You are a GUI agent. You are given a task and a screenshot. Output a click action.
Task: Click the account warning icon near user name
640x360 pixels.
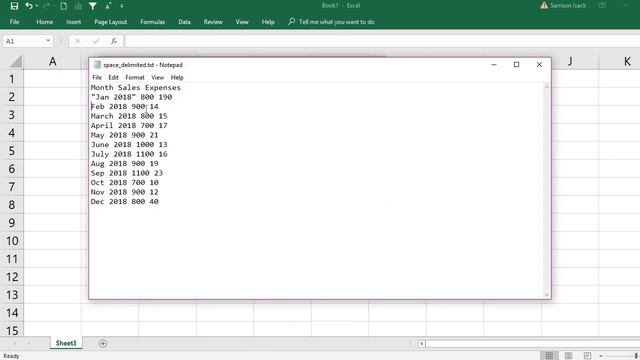(x=544, y=5)
